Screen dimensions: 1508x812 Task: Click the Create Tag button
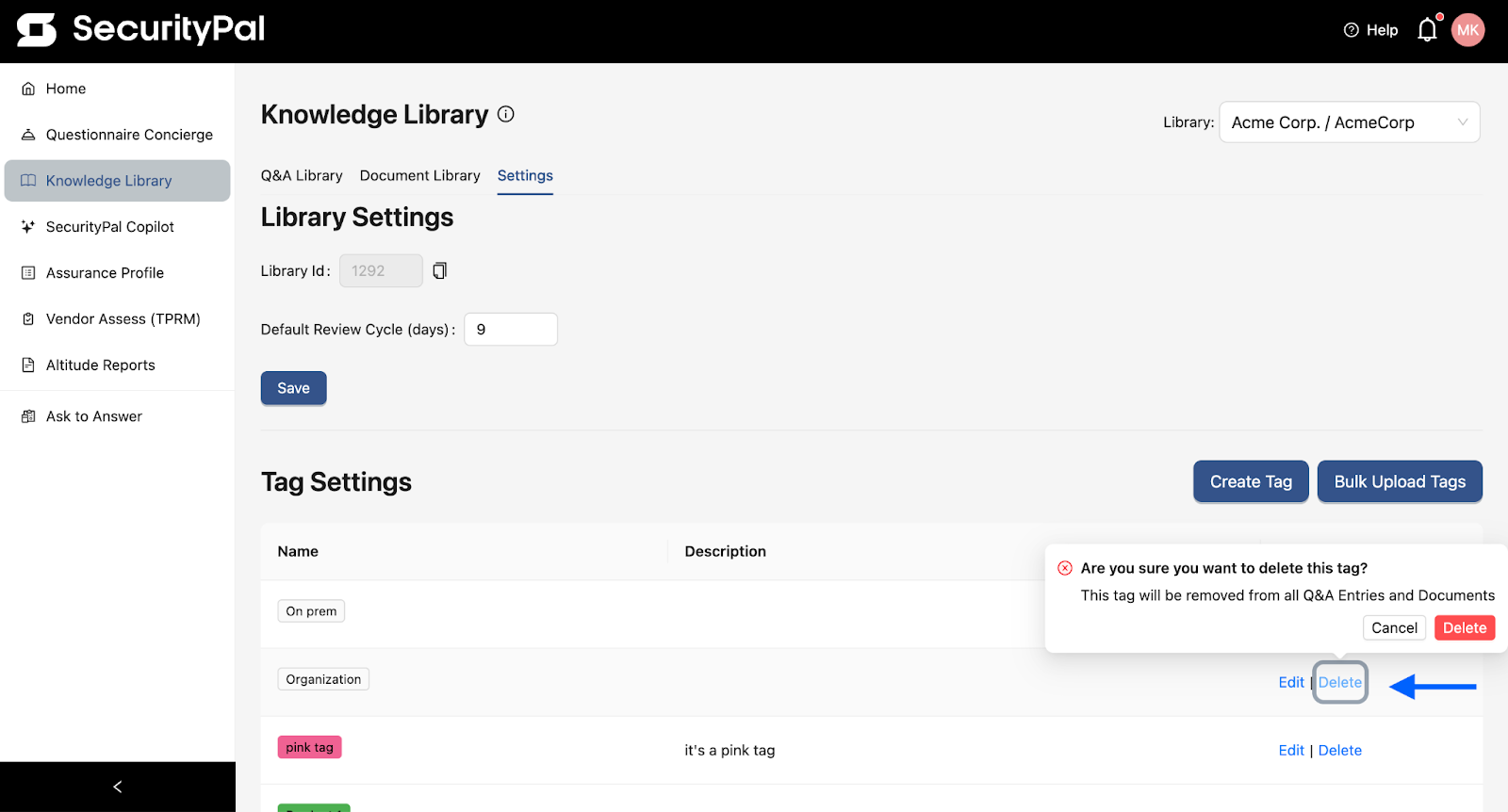click(1251, 481)
